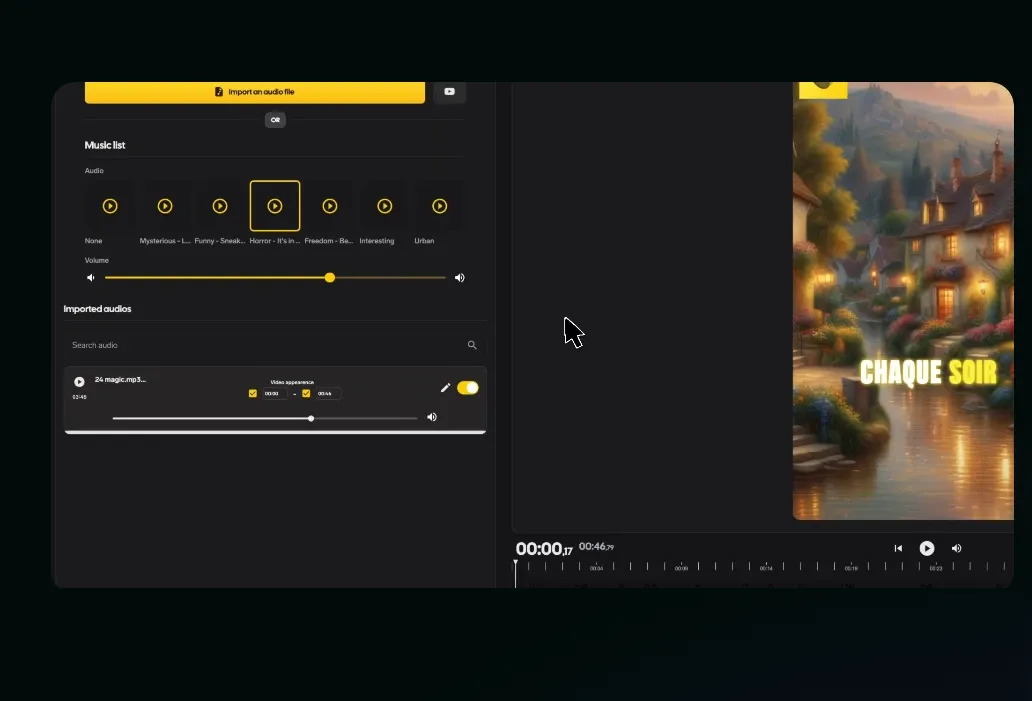Play the video preview
This screenshot has width=1032, height=701.
coord(927,548)
